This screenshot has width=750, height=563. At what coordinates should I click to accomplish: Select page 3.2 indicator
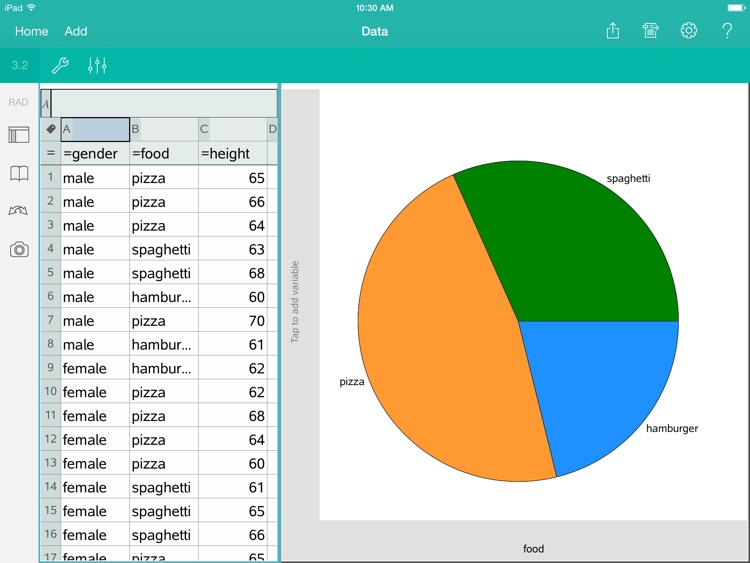(20, 65)
